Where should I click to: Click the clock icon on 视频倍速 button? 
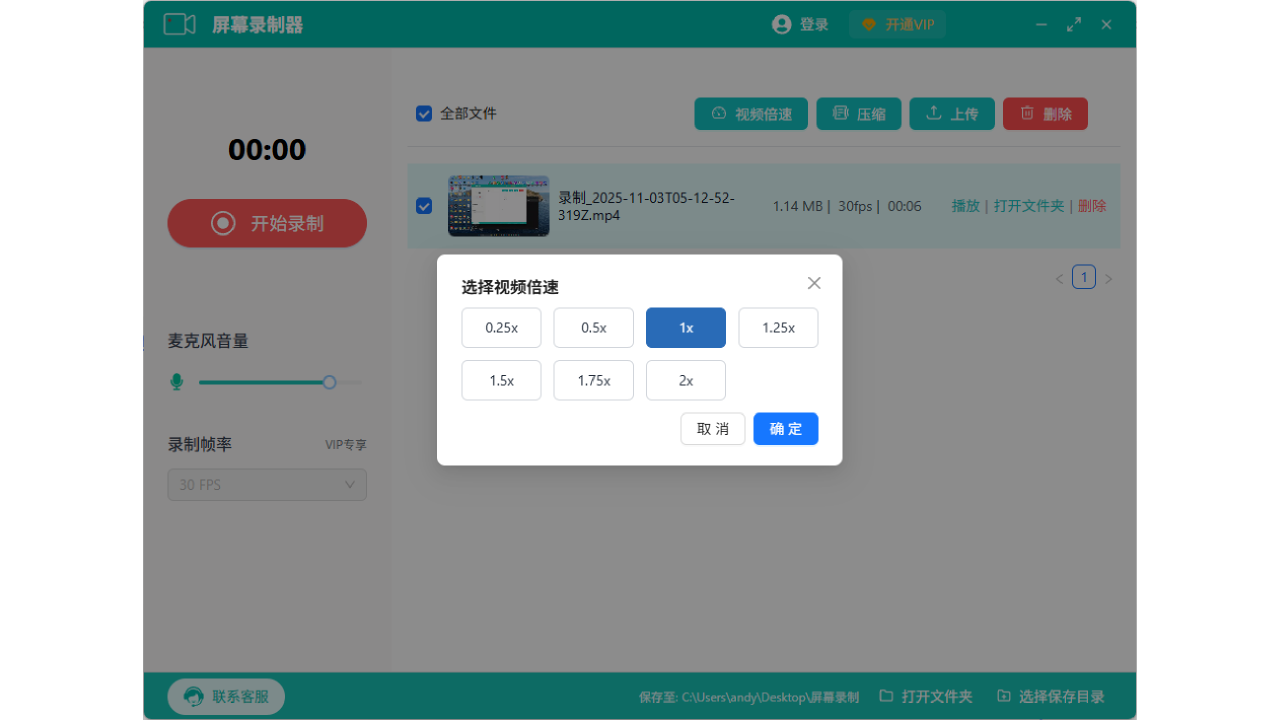coord(717,113)
